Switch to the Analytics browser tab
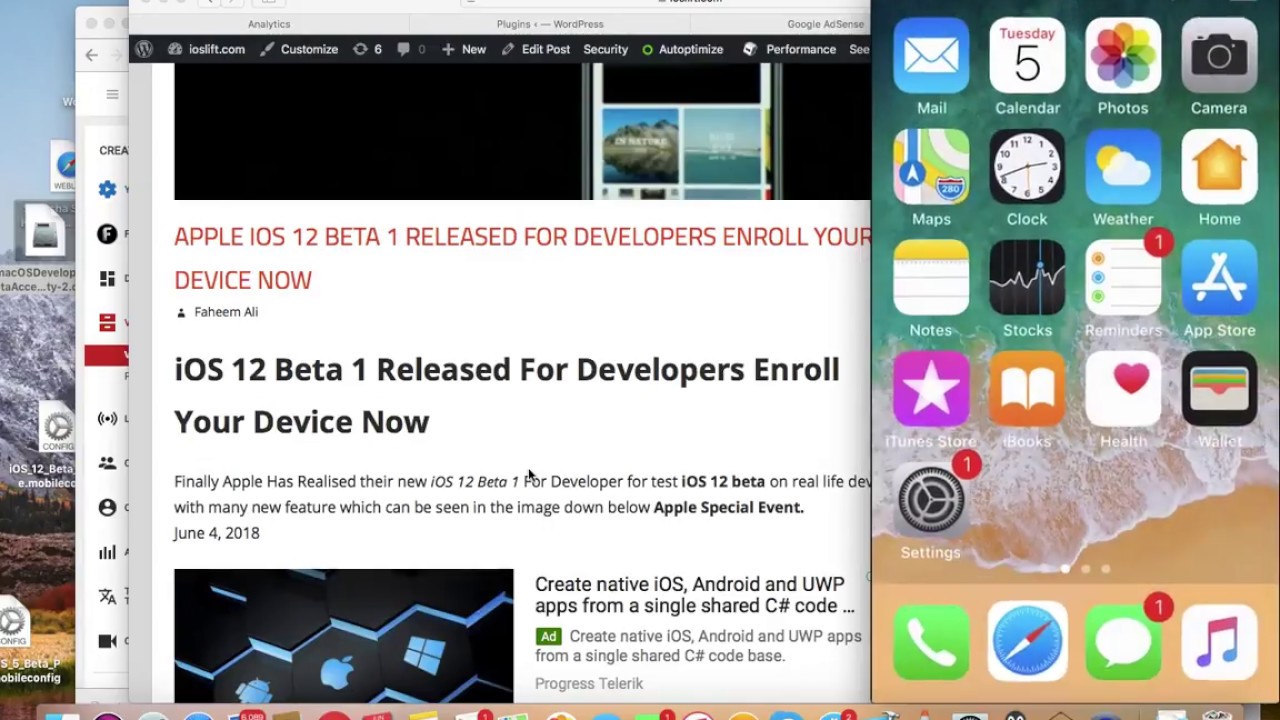1280x720 pixels. [x=269, y=24]
